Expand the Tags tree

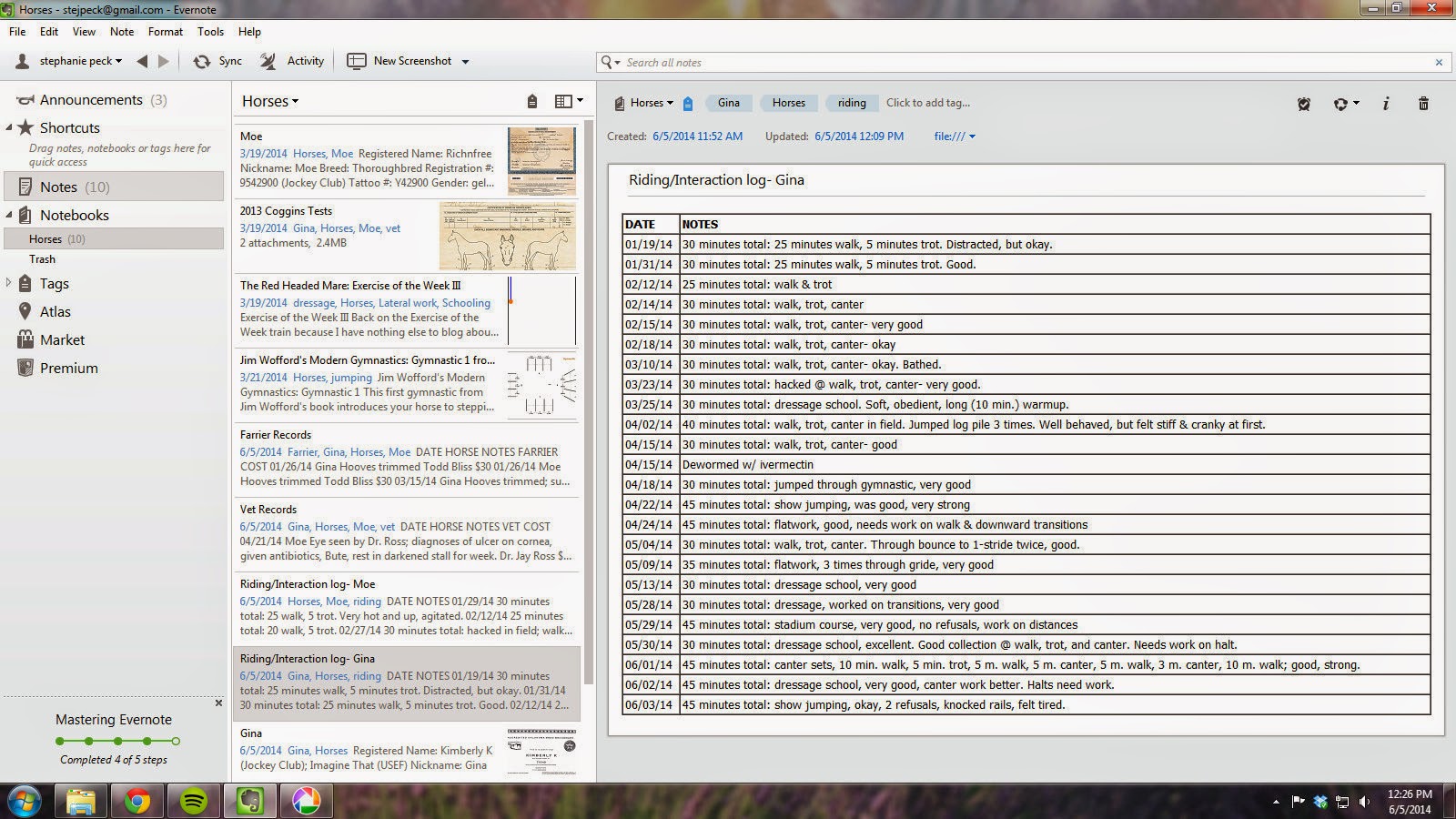point(9,283)
